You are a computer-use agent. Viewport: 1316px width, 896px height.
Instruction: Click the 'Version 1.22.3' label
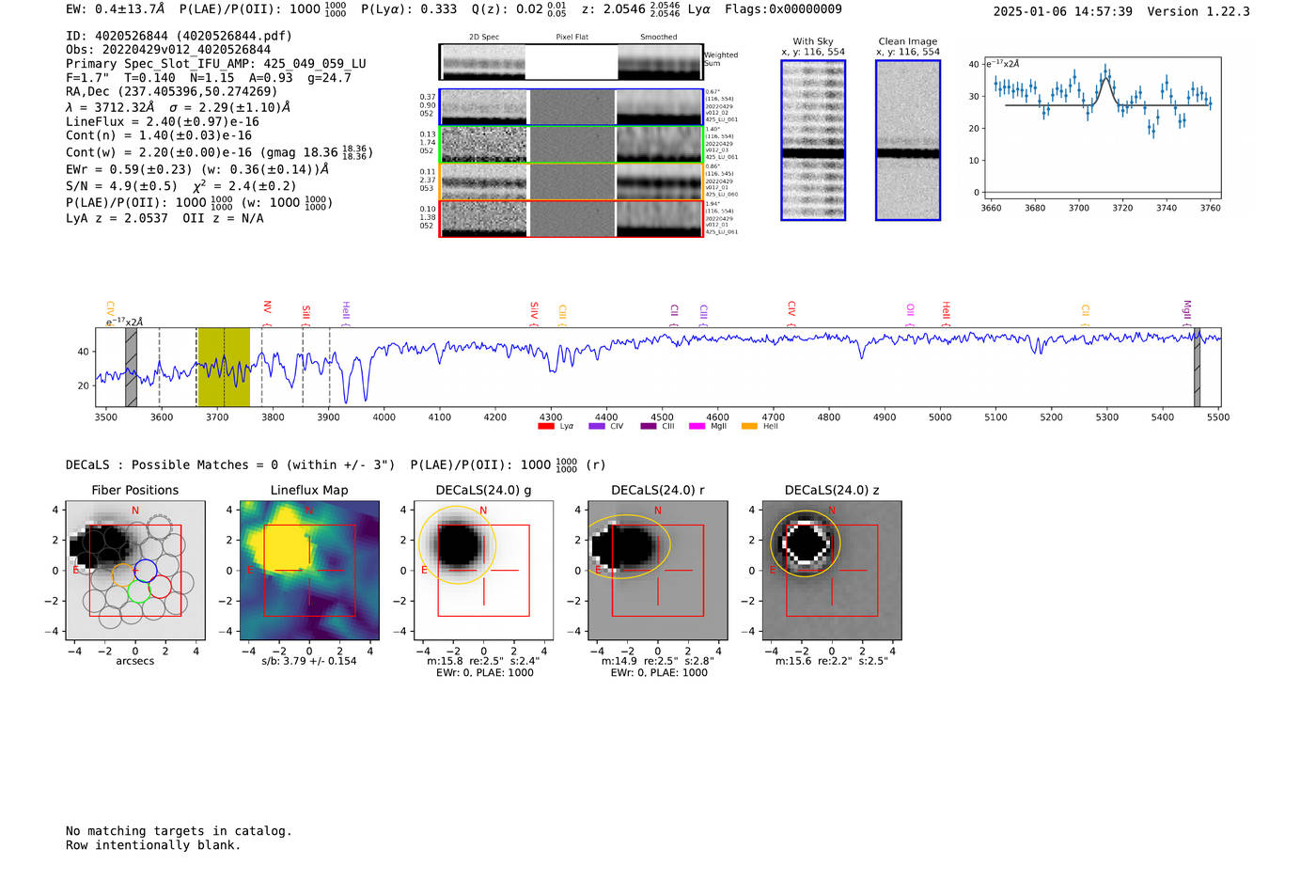point(1198,12)
